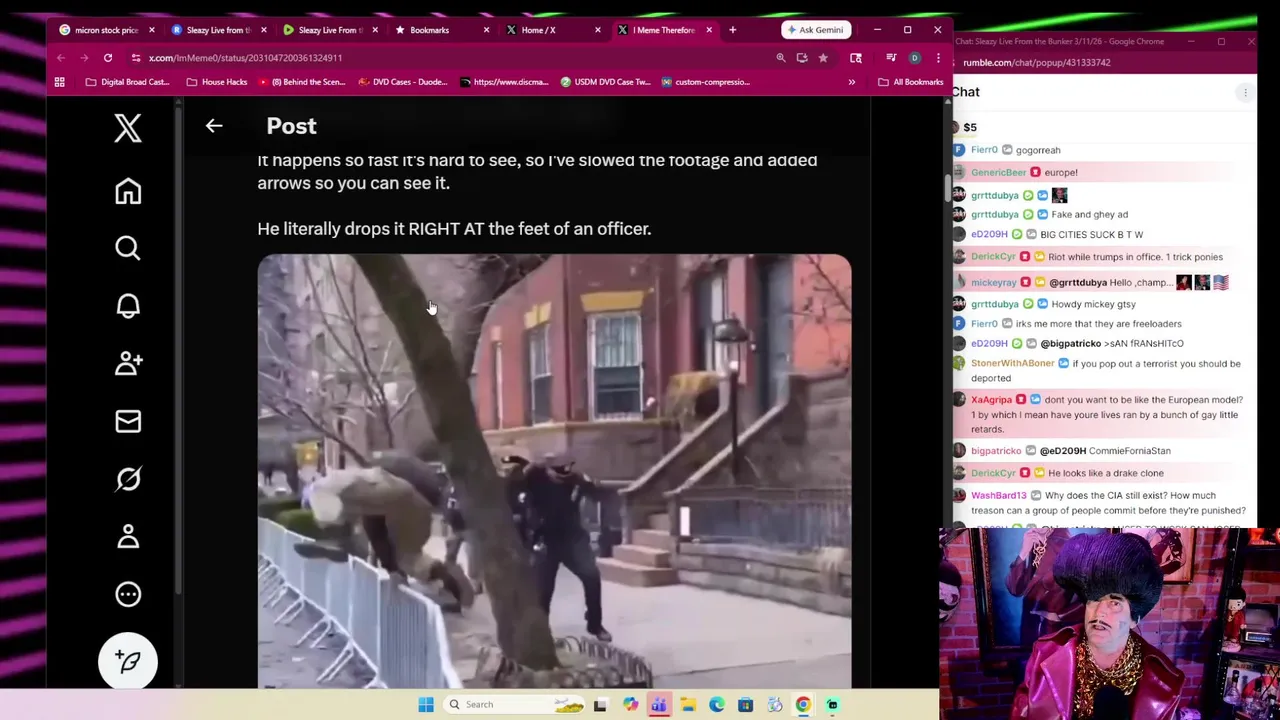Go to Home in X sidebar
1280x720 pixels.
coord(128,191)
